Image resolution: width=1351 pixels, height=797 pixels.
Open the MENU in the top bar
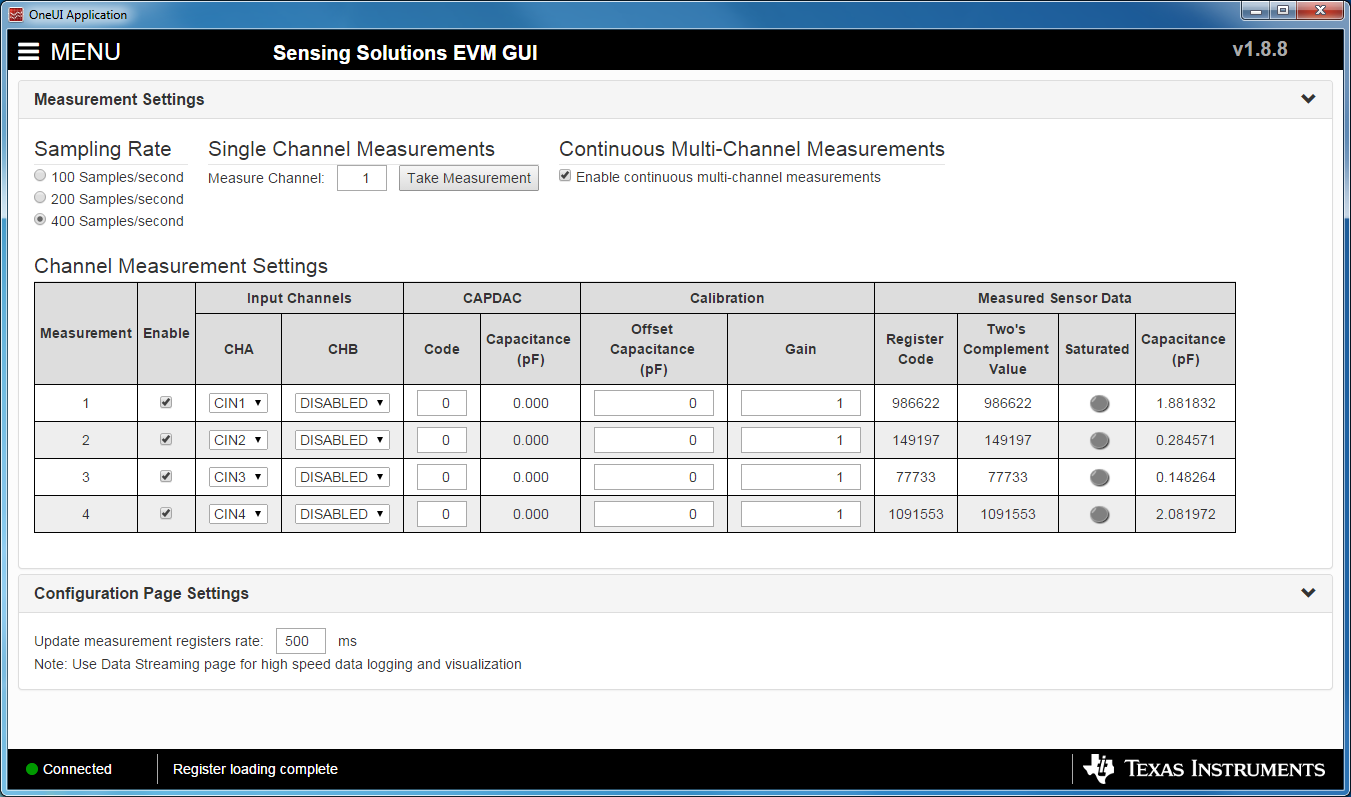(86, 51)
